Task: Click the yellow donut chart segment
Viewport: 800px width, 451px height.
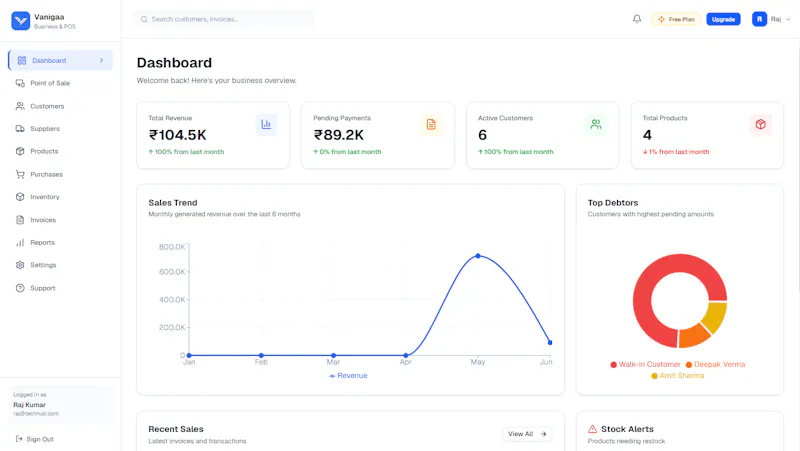Action: (715, 317)
